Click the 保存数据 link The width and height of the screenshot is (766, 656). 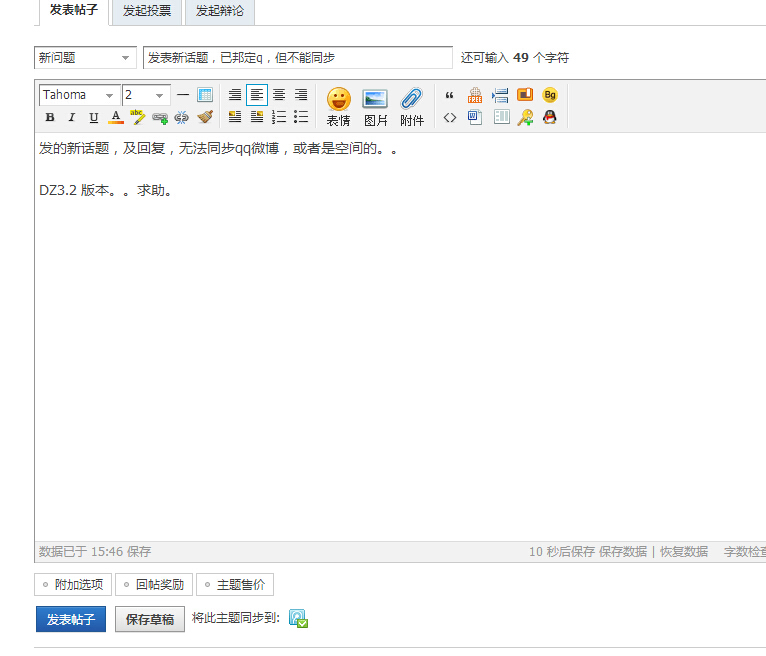point(623,552)
